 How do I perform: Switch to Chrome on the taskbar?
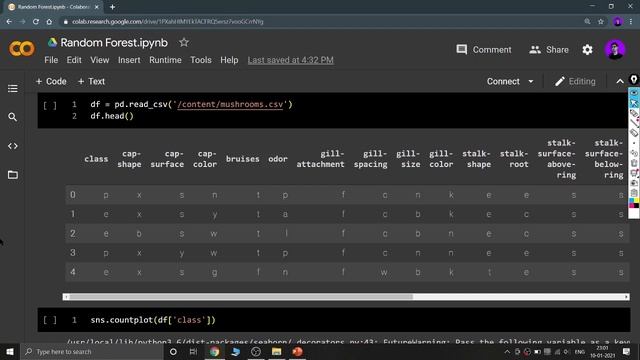pos(214,351)
